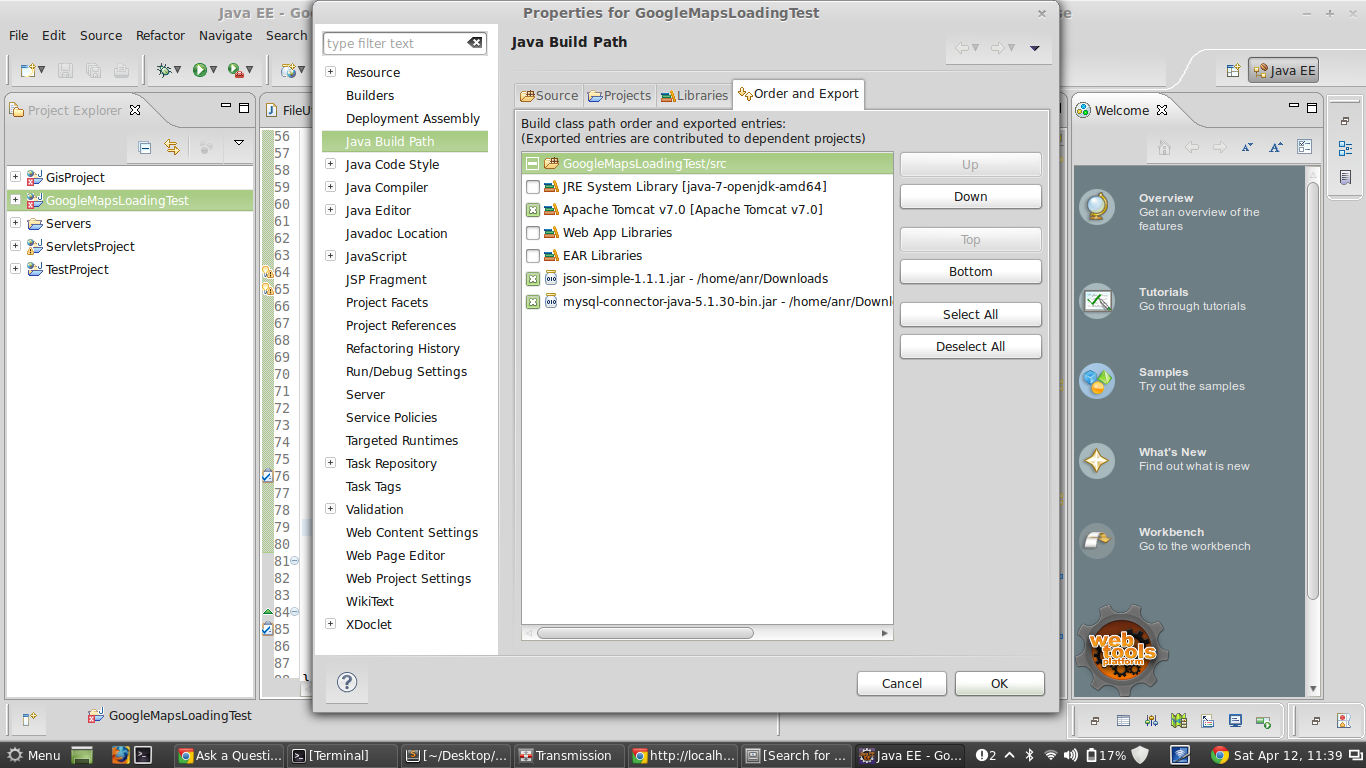Click the Run External Tools icon
The width and height of the screenshot is (1366, 768).
pos(235,70)
